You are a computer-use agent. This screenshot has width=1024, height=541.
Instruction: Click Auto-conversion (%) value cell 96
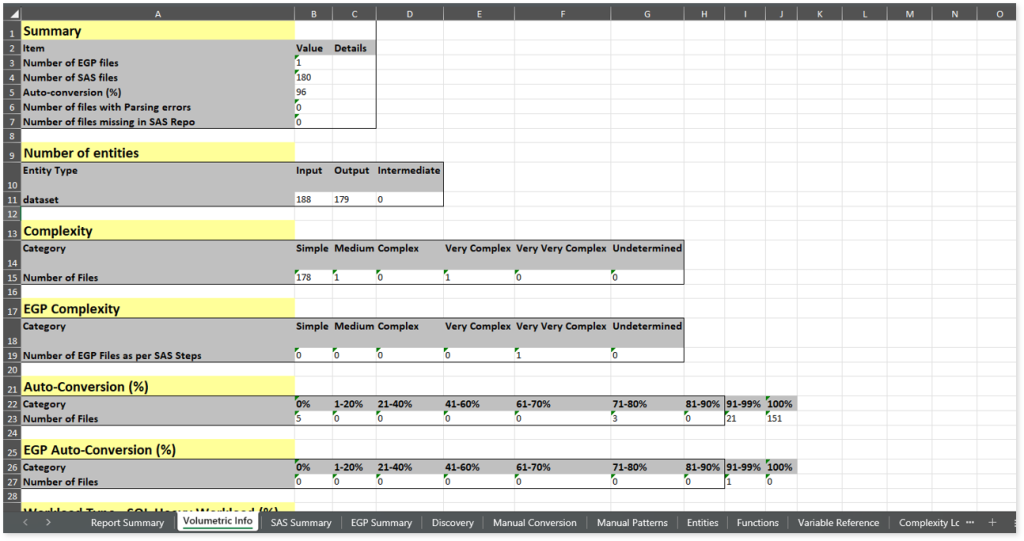[x=312, y=92]
